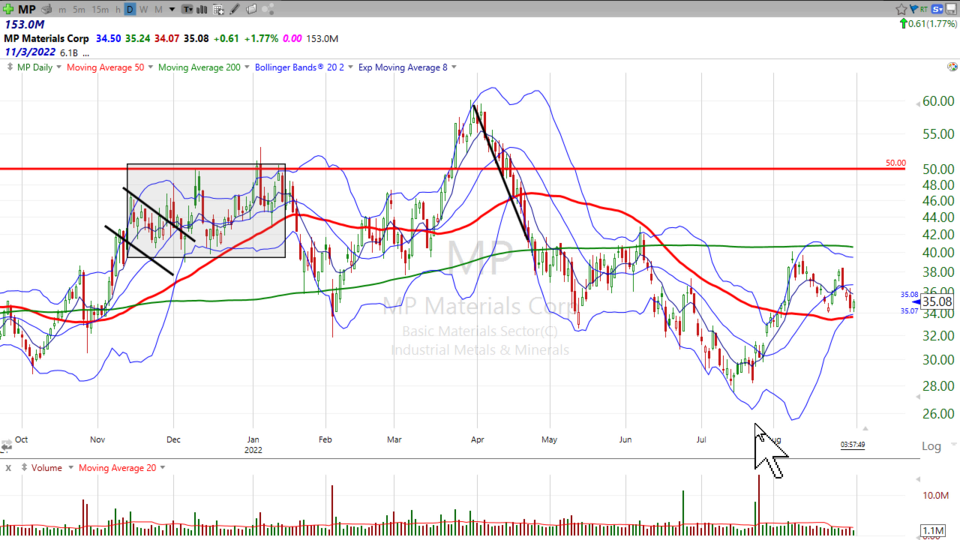960x540 pixels.
Task: Click the 35.08 current price tag
Action: coord(937,302)
